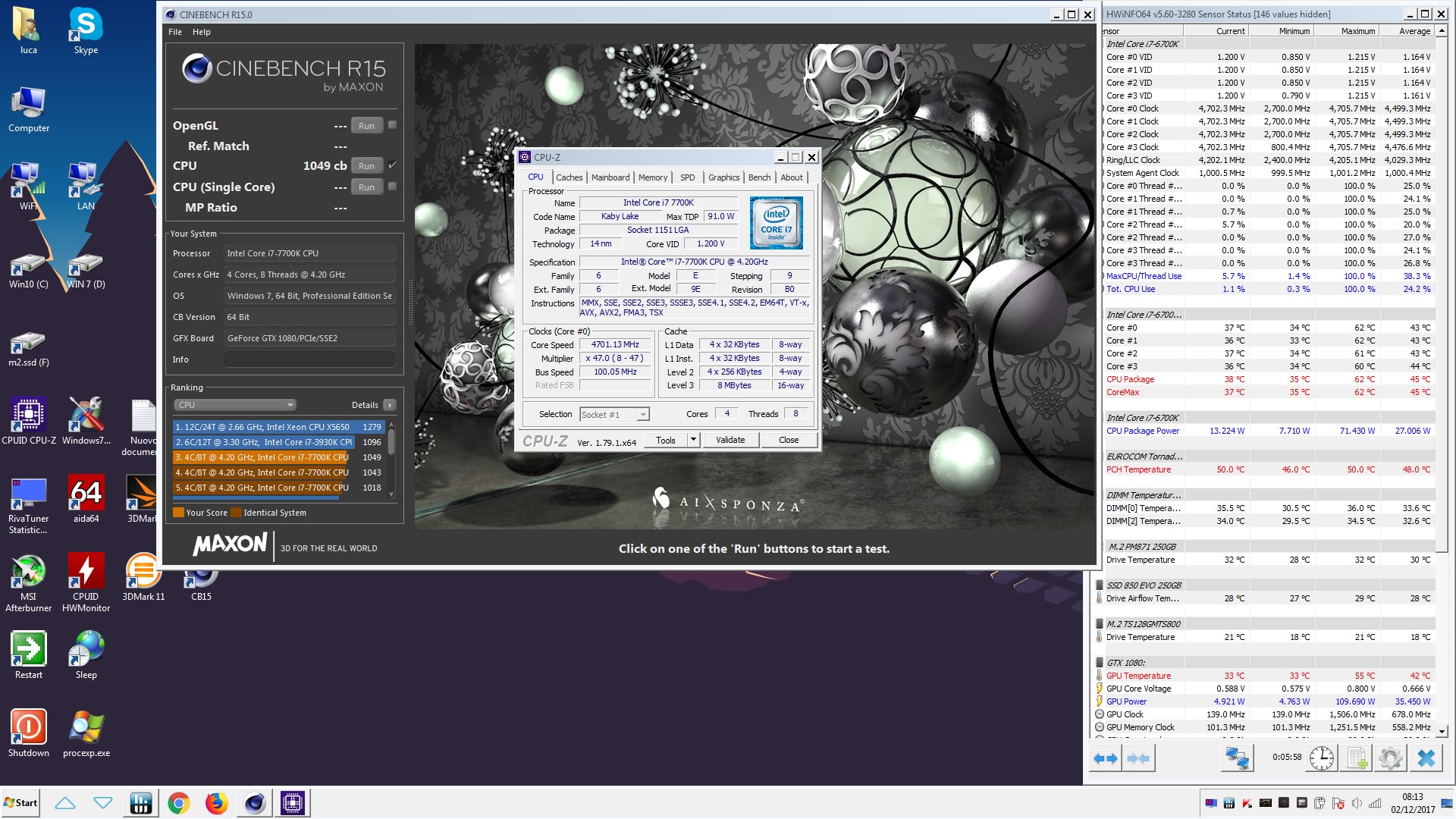Open the Cinebench Help menu
This screenshot has height=819, width=1456.
[x=202, y=32]
